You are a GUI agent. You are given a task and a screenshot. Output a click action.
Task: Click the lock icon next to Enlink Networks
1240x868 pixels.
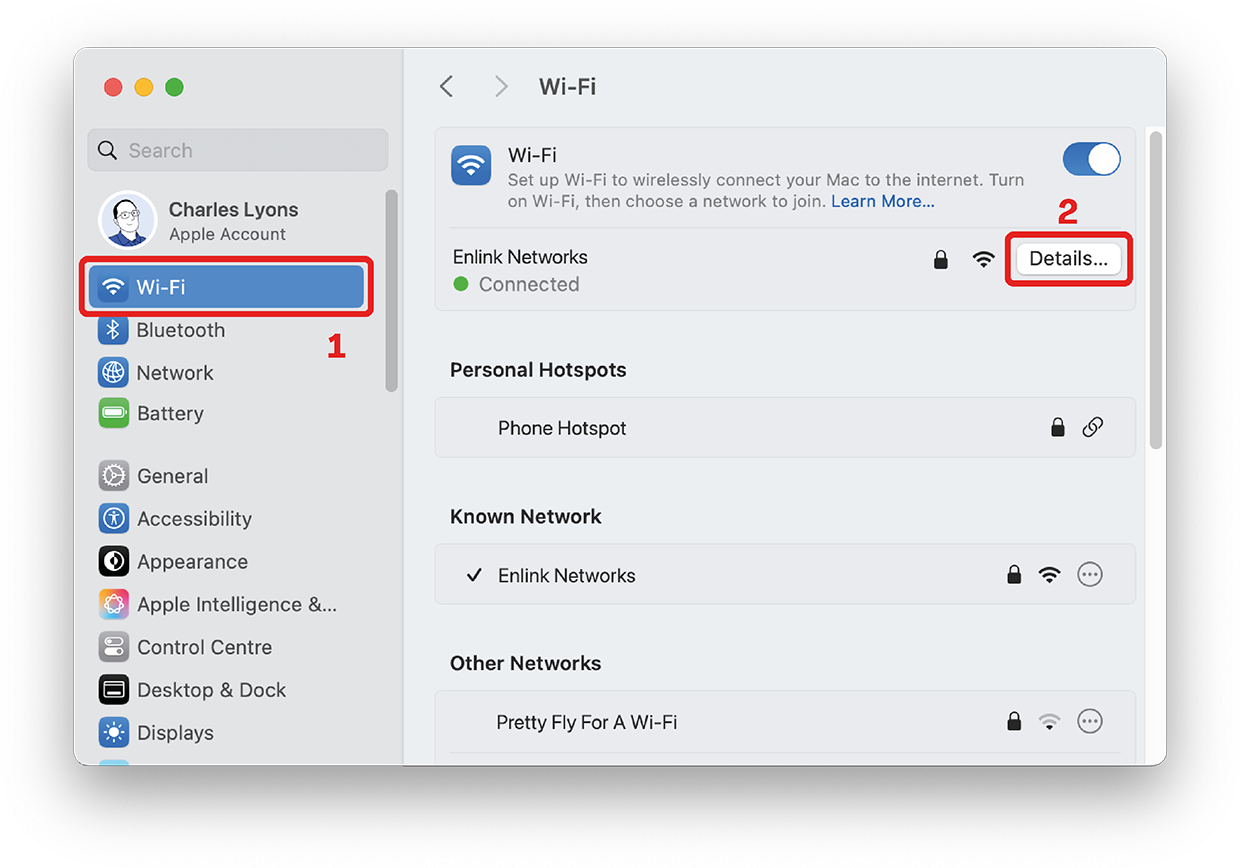coord(940,258)
